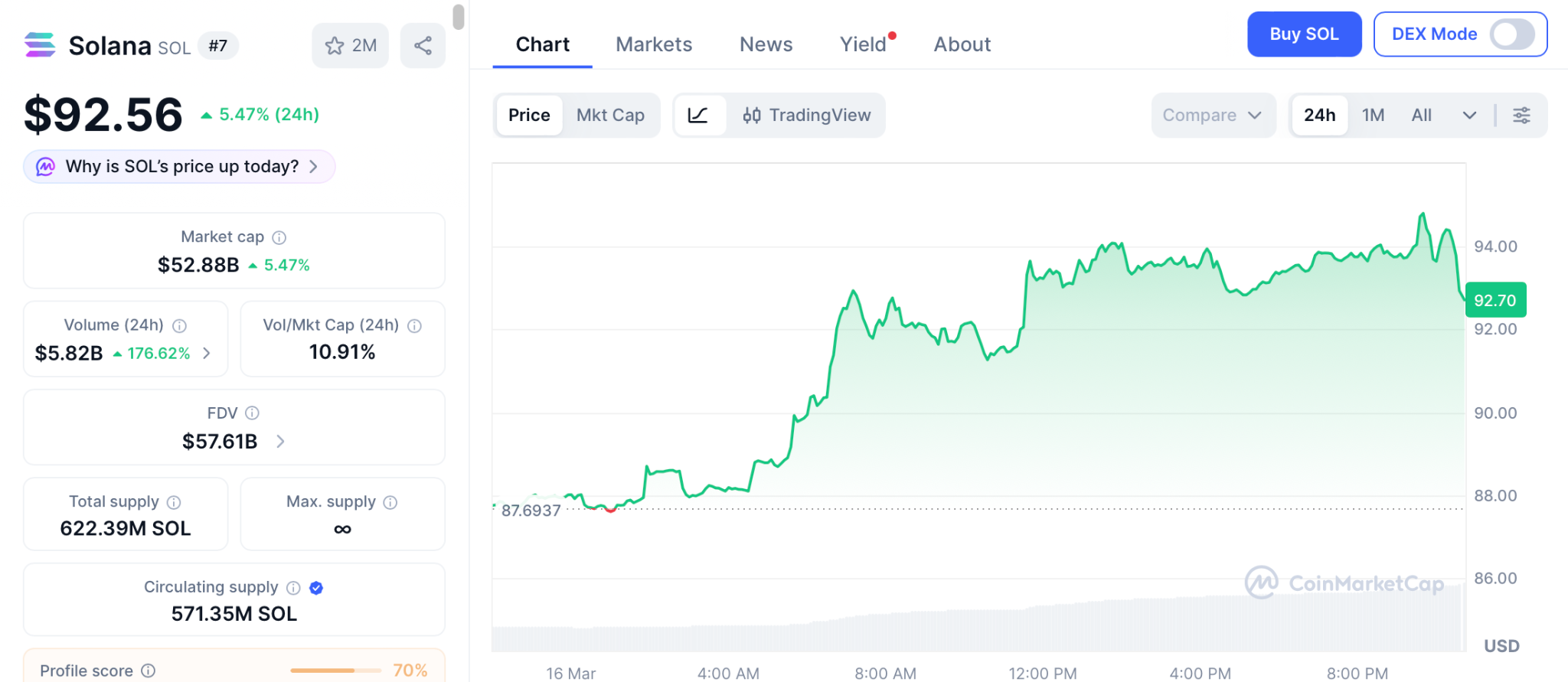Click the FDV info icon
1568x682 pixels.
pyautogui.click(x=252, y=413)
